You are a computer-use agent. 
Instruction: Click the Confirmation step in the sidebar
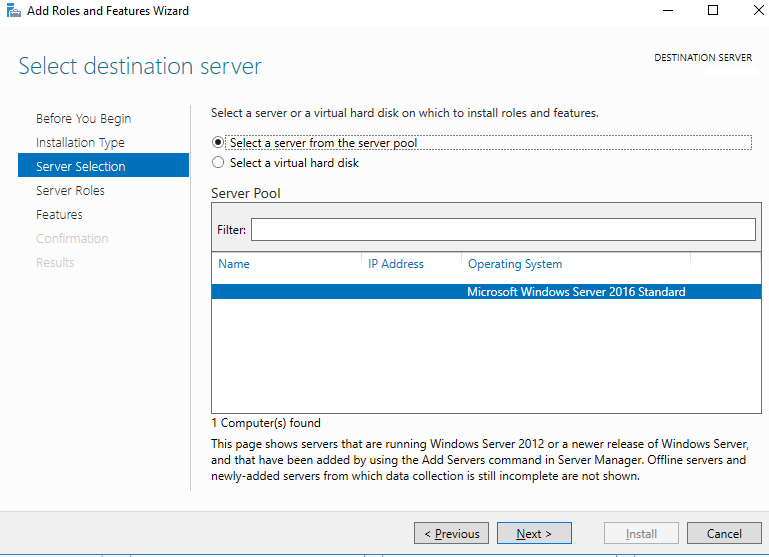tap(72, 238)
